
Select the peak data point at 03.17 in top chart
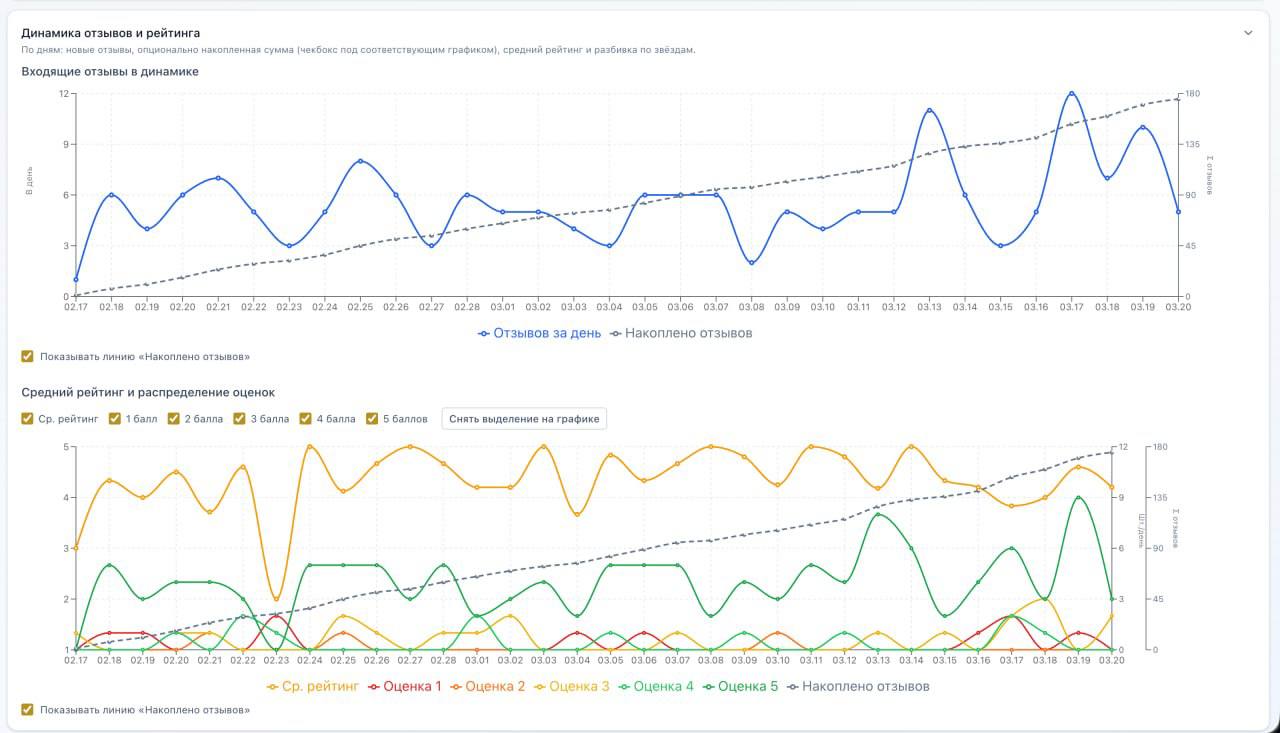(1071, 93)
